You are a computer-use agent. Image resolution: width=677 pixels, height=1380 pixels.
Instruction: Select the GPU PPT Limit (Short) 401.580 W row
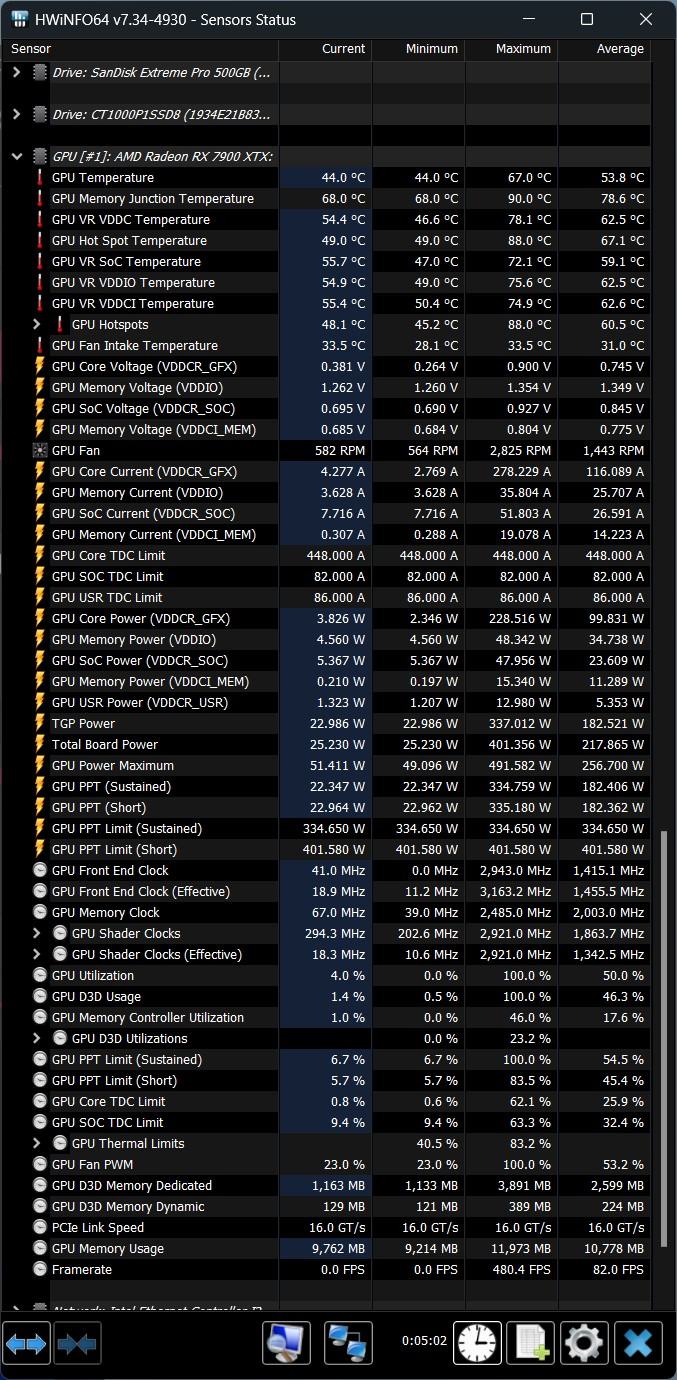pos(327,850)
